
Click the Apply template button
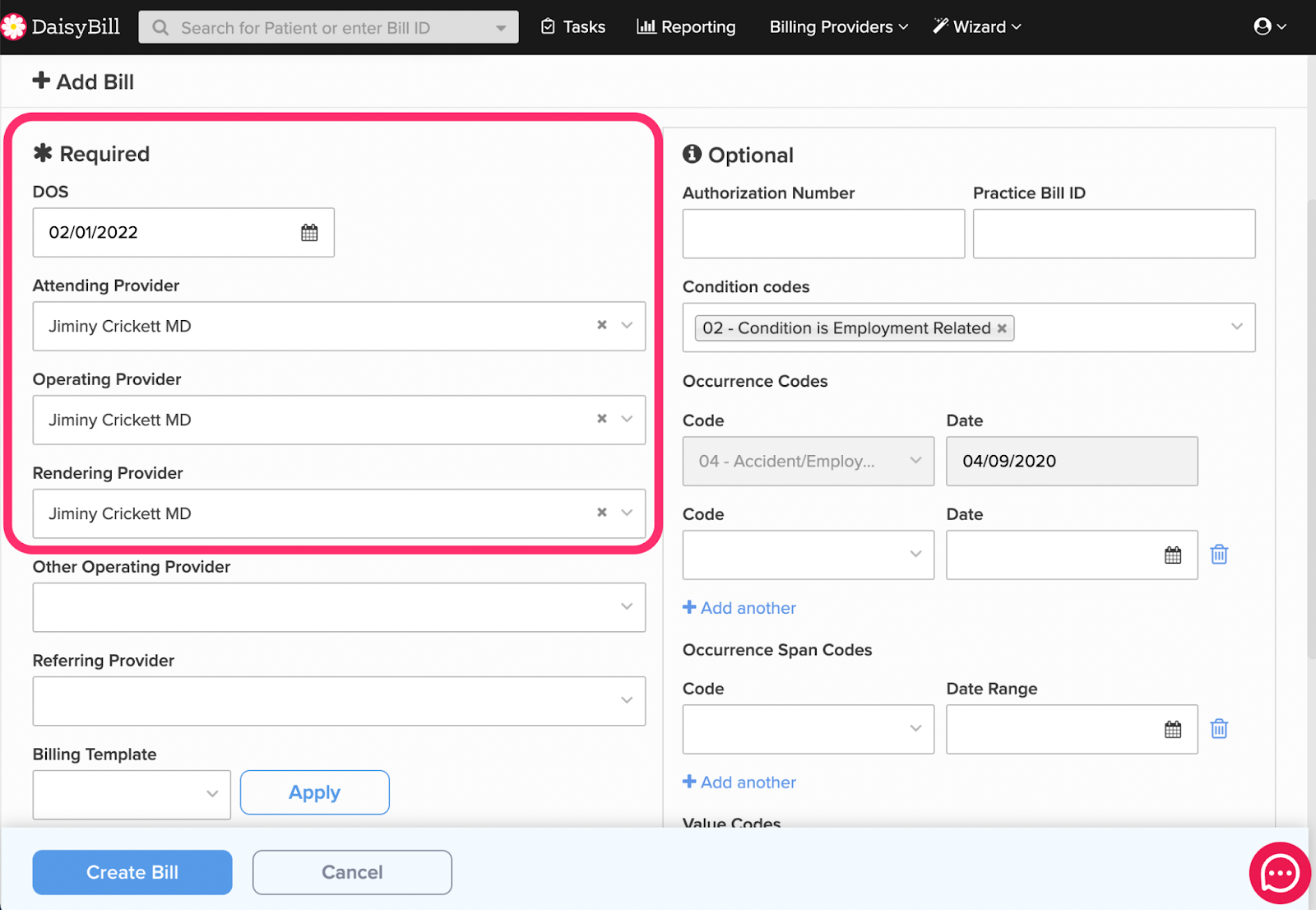(315, 792)
